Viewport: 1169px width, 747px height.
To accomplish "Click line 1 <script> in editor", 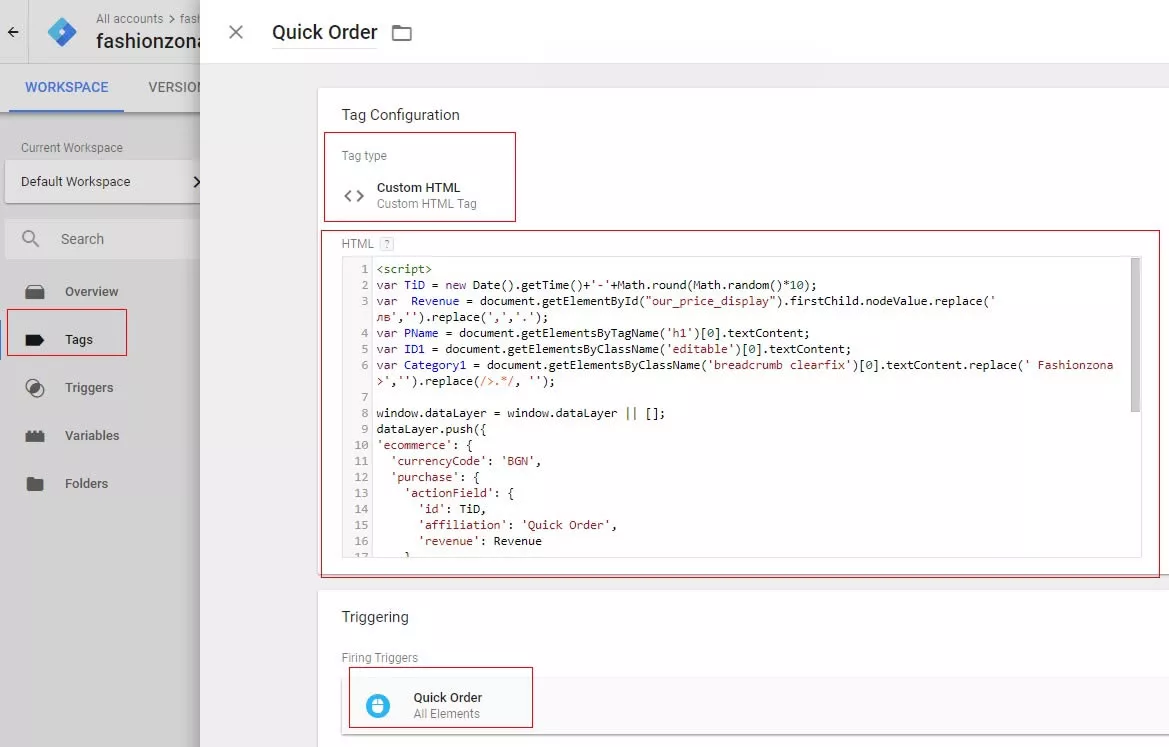I will click(x=404, y=269).
